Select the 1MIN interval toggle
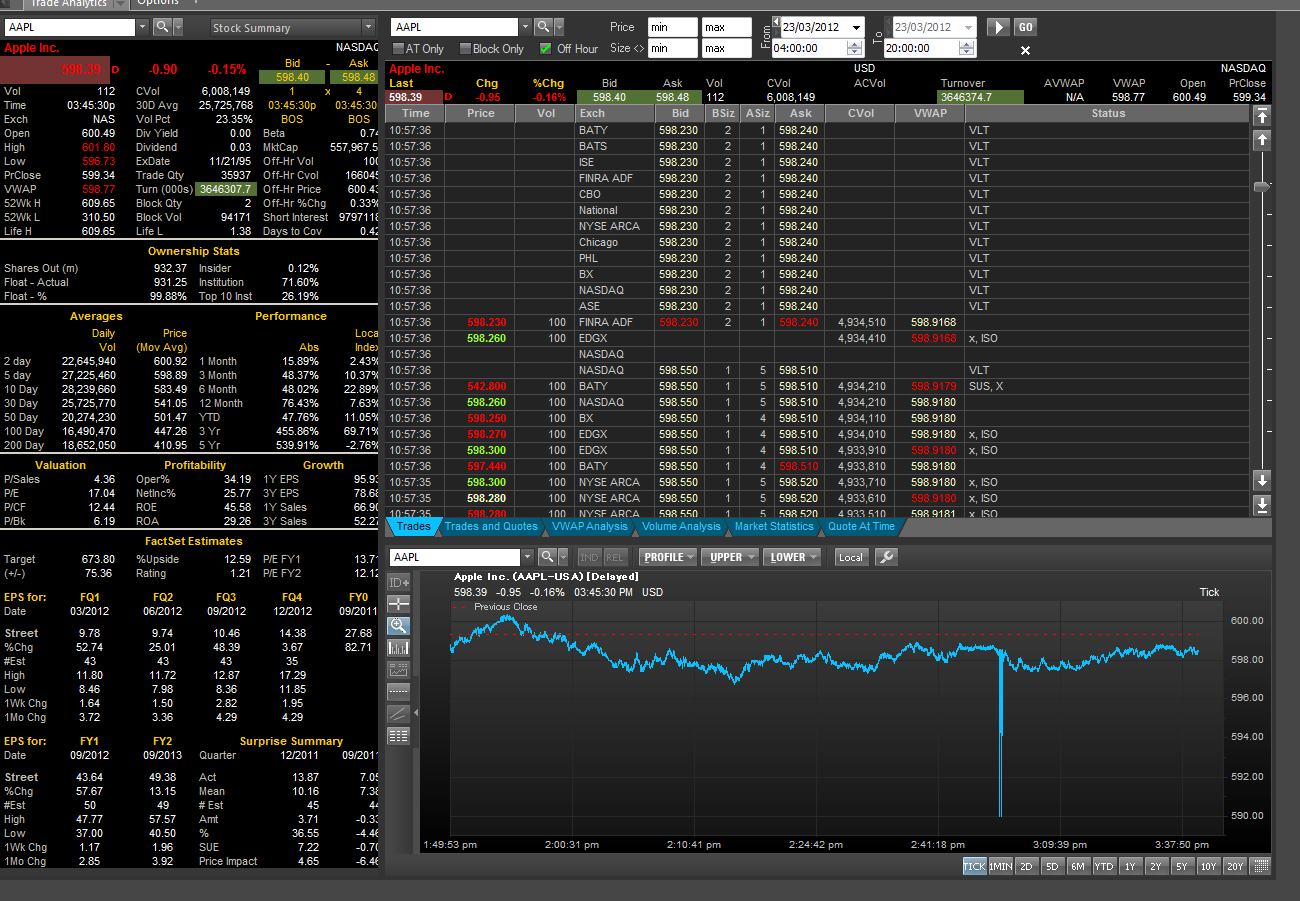 coord(1000,867)
